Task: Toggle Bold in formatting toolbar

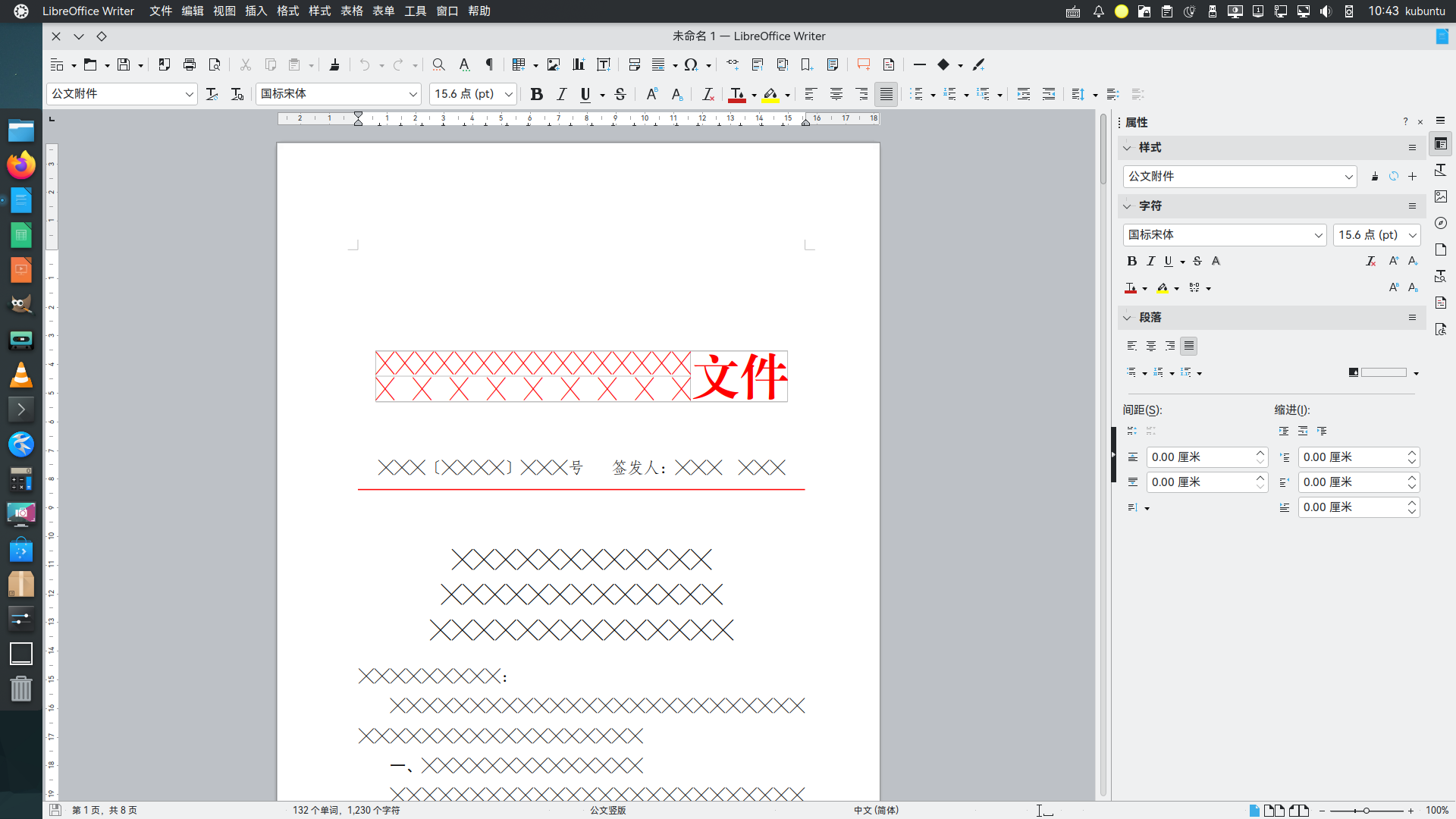Action: tap(536, 94)
